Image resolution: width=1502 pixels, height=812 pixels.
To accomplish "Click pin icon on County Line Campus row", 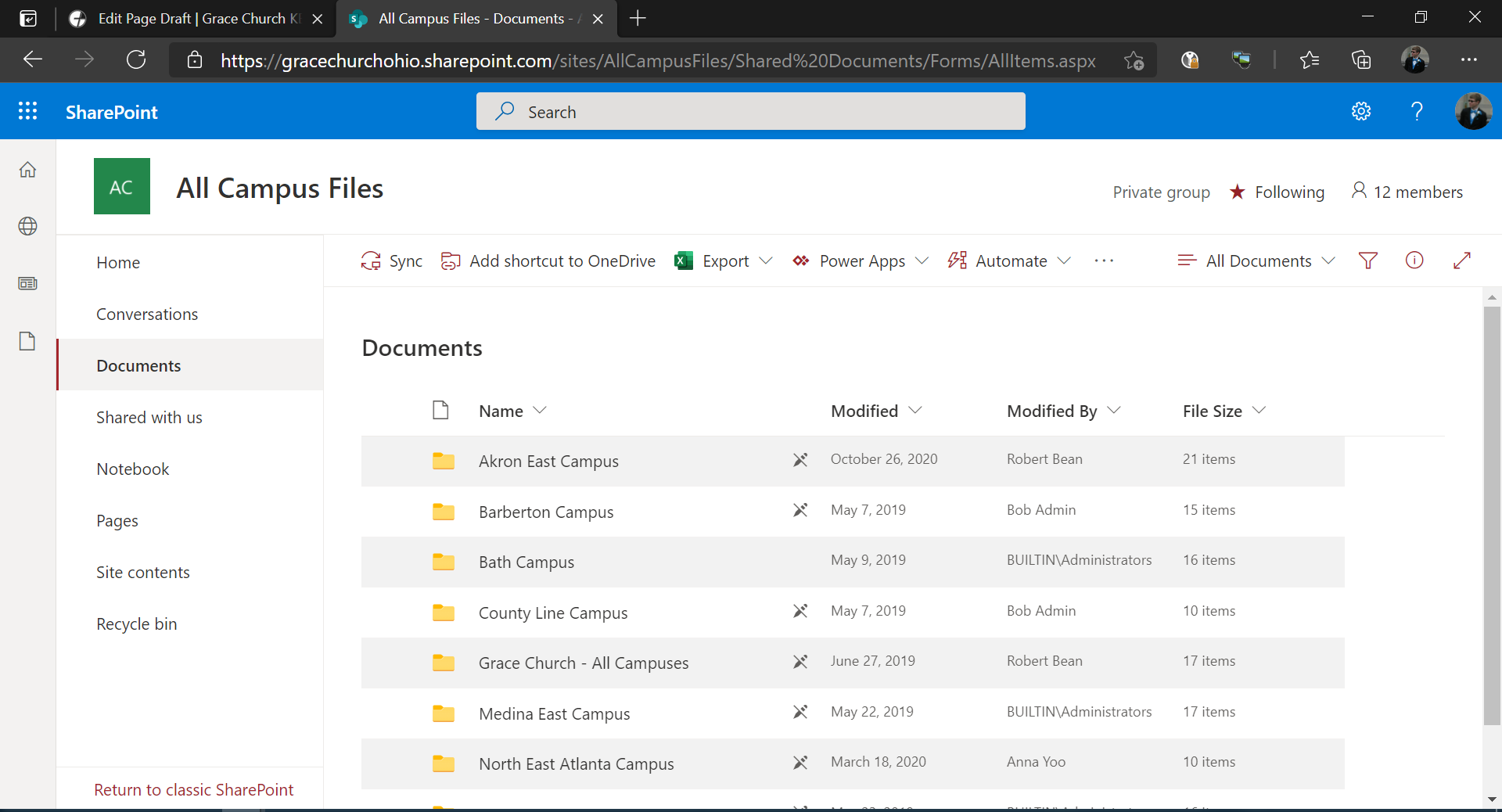I will coord(800,611).
